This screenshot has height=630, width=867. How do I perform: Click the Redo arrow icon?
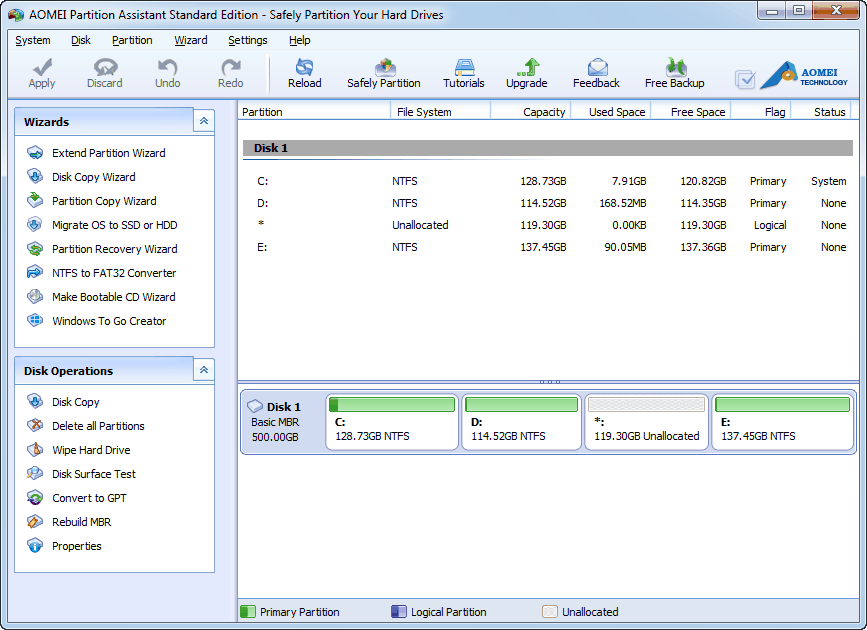click(x=231, y=67)
